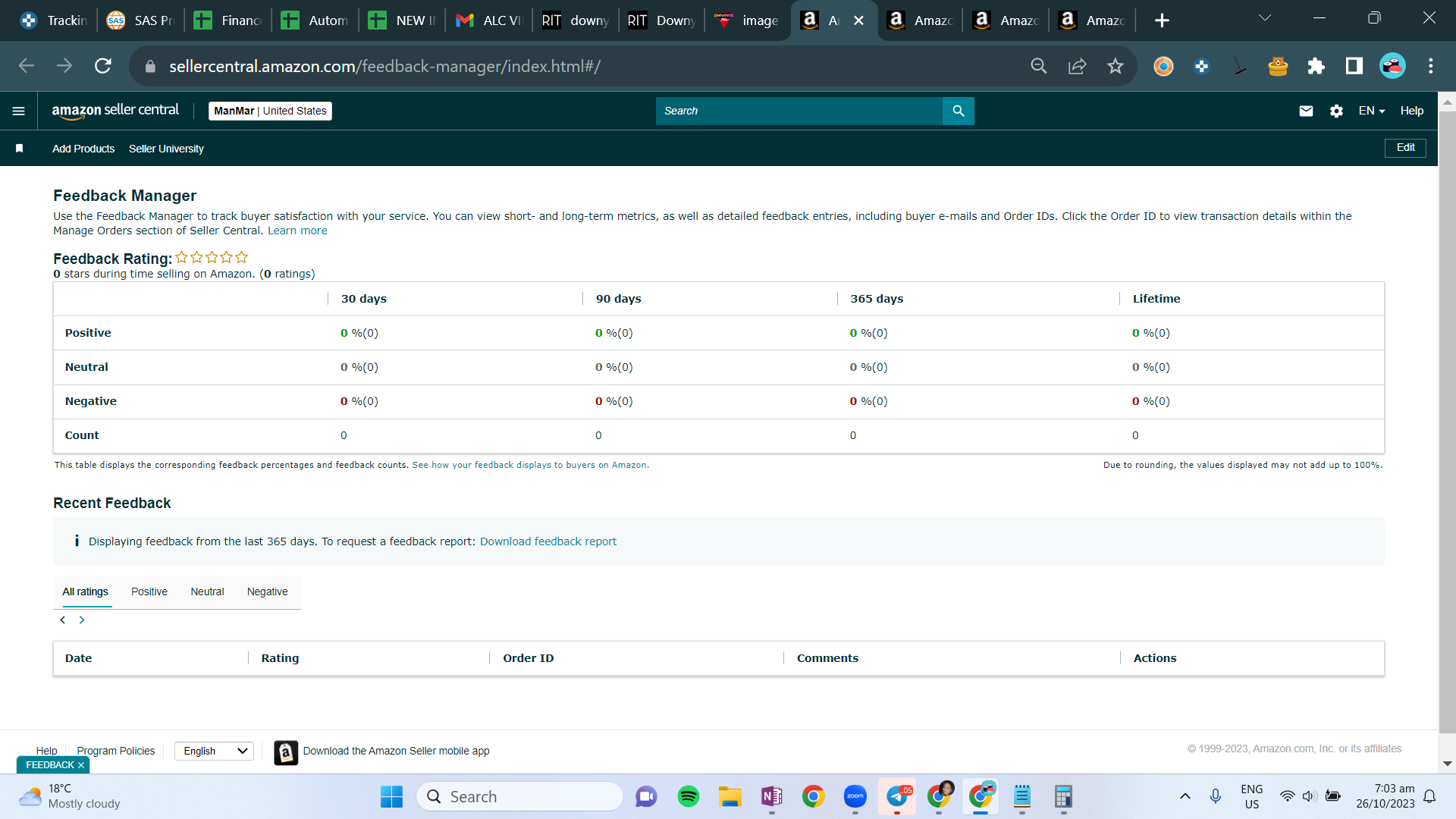Click the browser zoom magnifier icon in the address bar
The width and height of the screenshot is (1456, 819).
[1039, 66]
